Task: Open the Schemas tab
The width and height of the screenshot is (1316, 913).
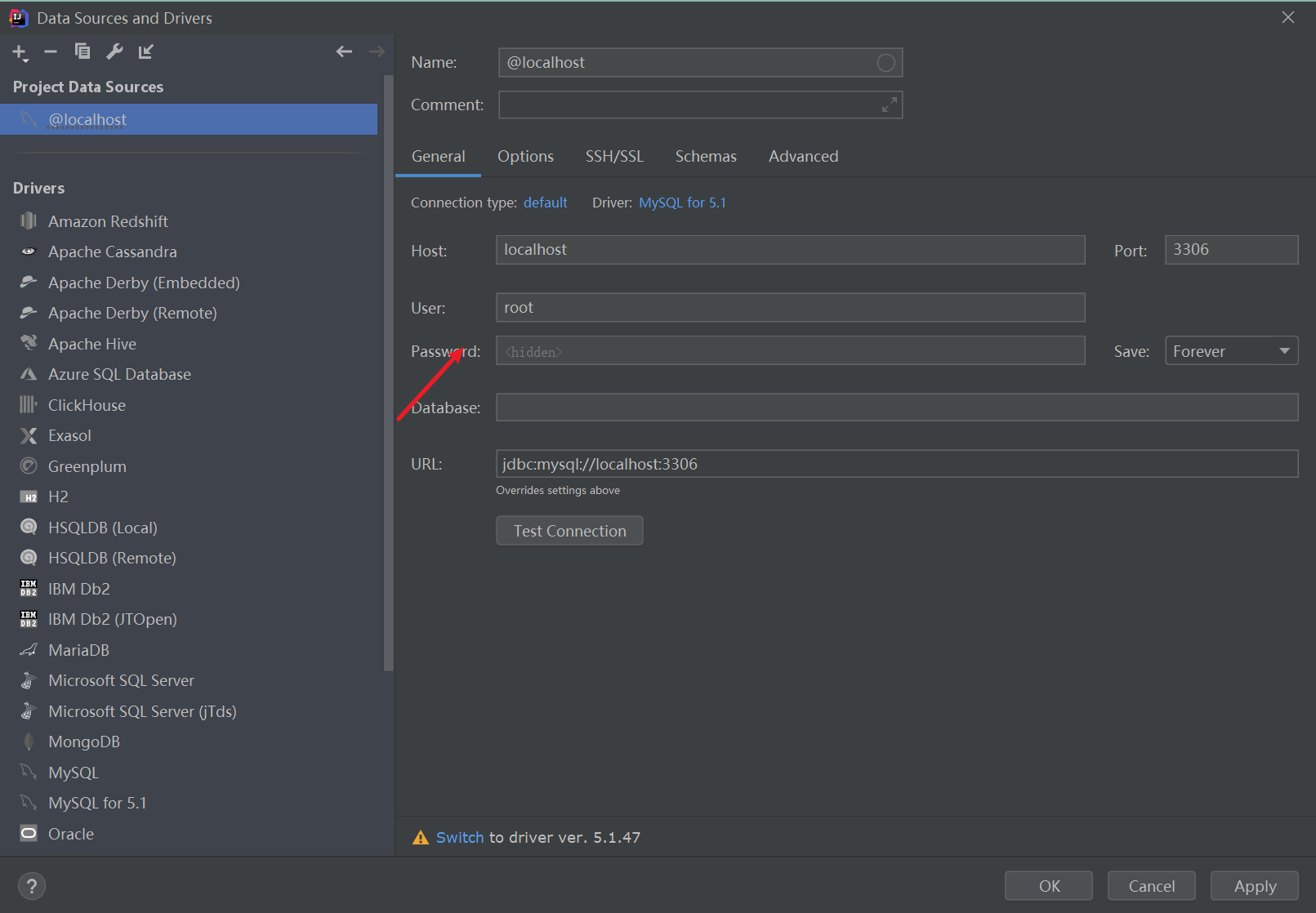Action: (x=706, y=156)
